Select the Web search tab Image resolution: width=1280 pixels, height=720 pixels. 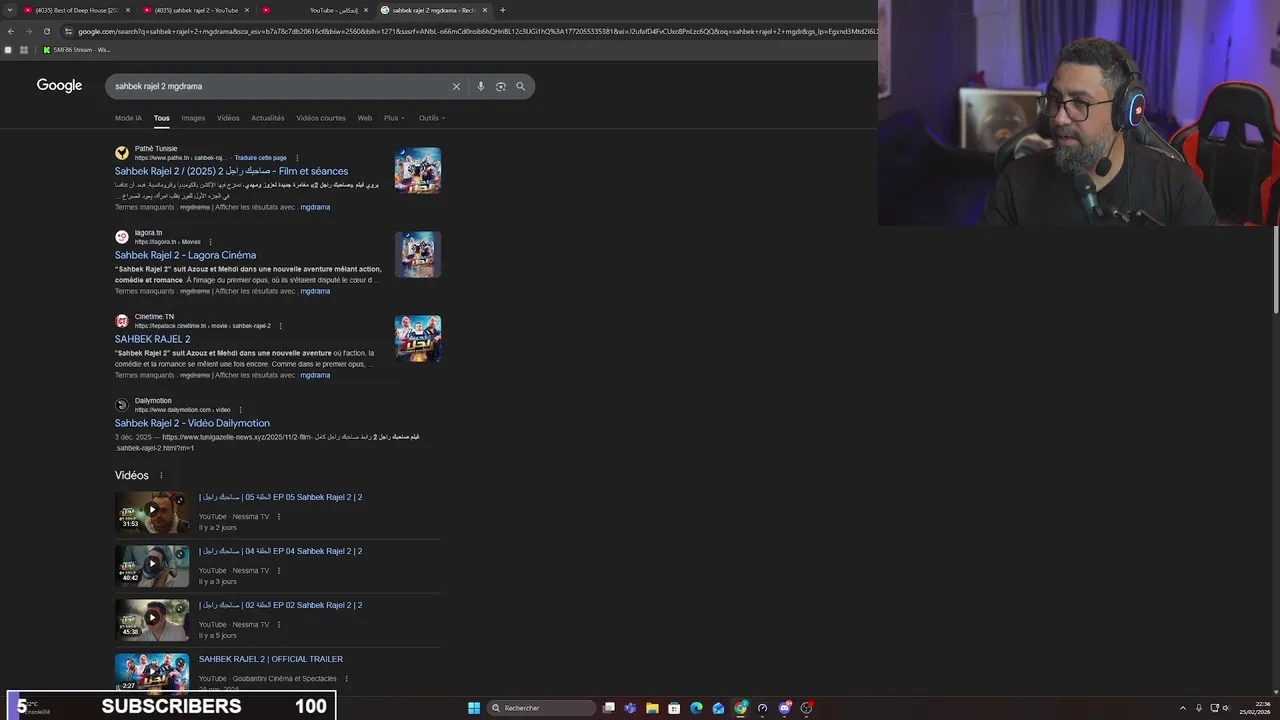(365, 118)
